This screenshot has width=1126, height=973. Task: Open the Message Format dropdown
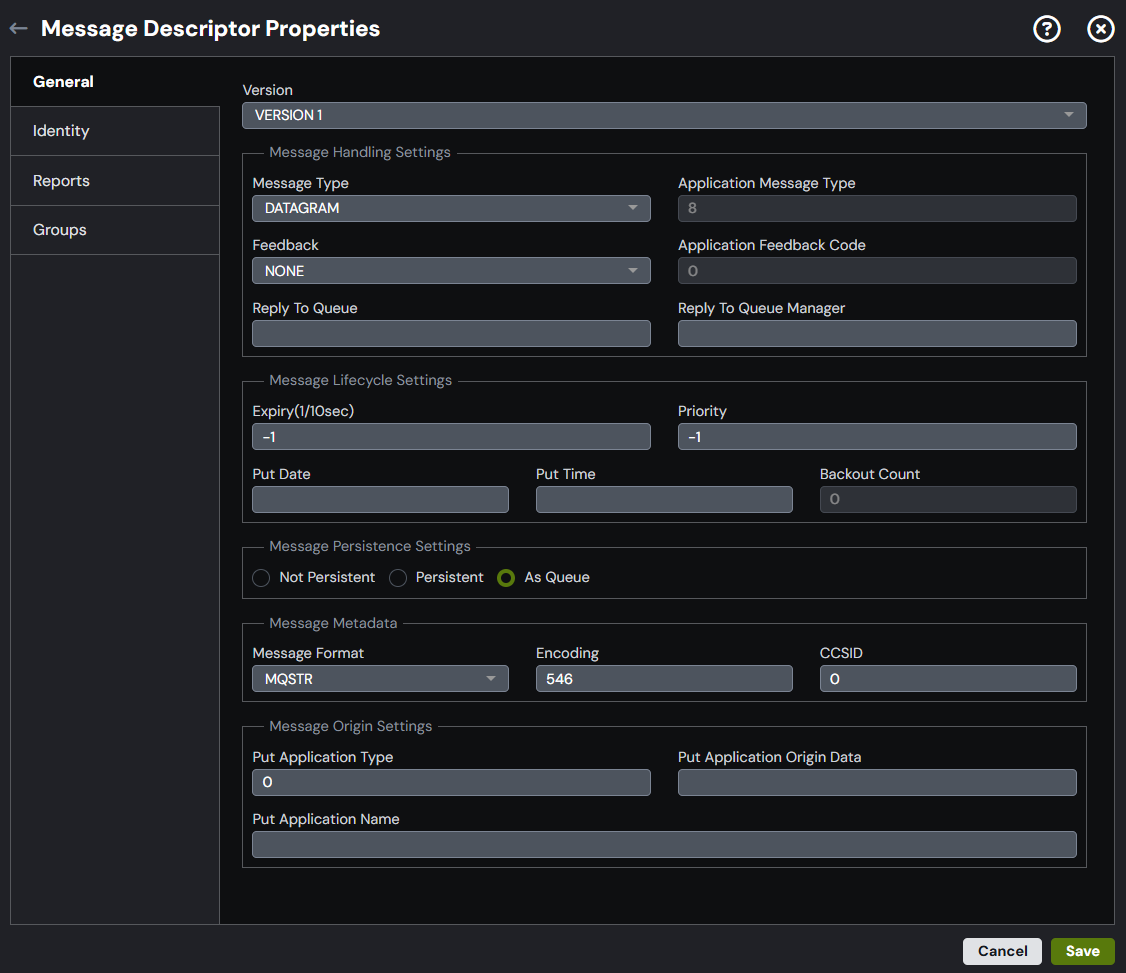(x=380, y=679)
